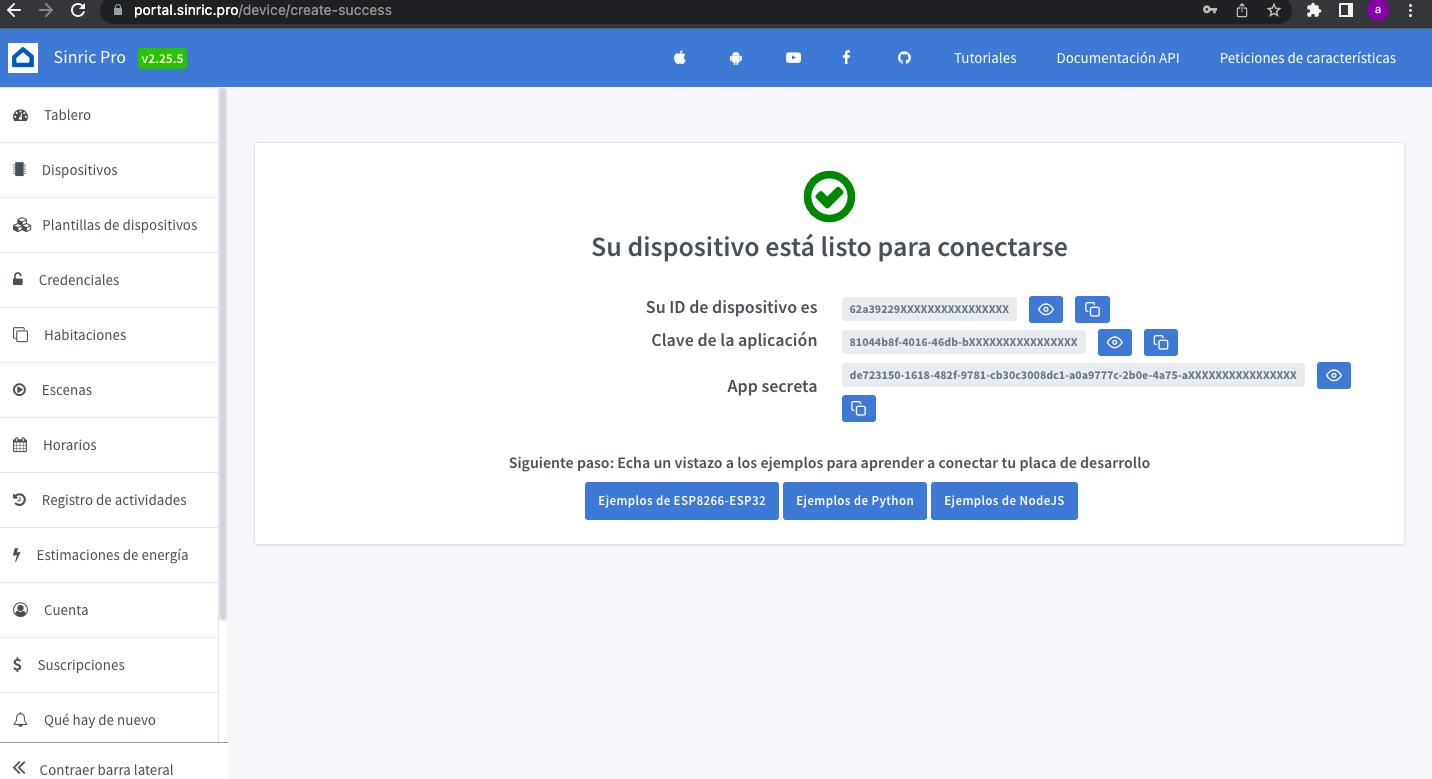Copy the App secreta value
Viewport: 1432px width, 779px height.
(x=858, y=408)
